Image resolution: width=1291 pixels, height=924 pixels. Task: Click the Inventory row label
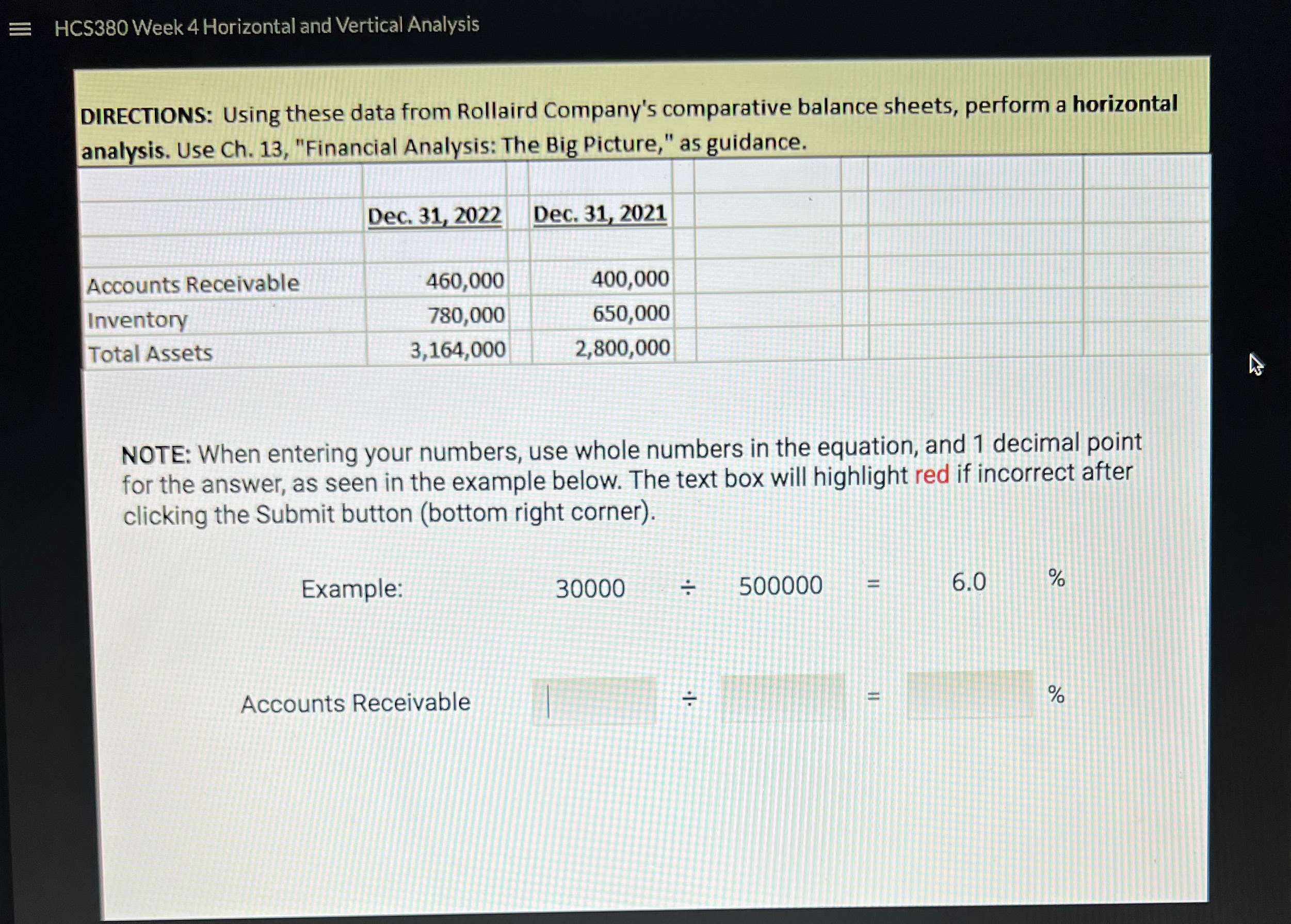pos(137,320)
